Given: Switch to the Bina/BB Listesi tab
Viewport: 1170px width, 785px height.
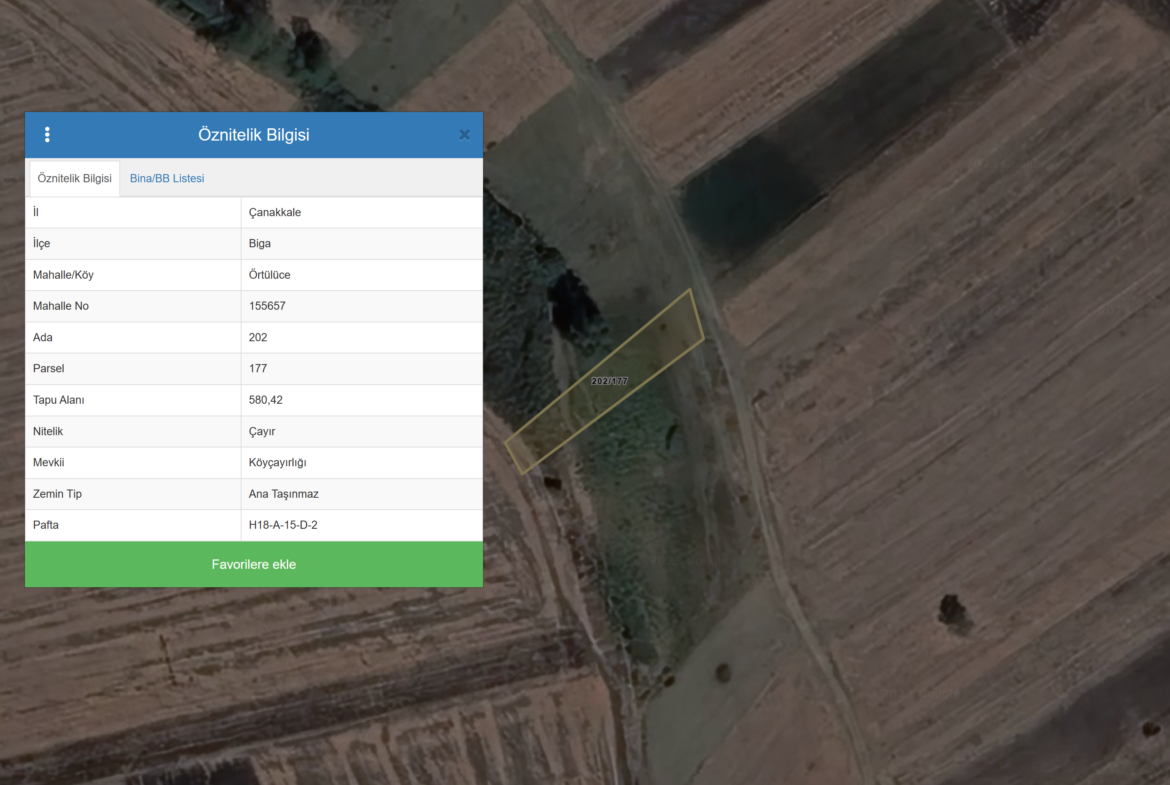Looking at the screenshot, I should 167,178.
